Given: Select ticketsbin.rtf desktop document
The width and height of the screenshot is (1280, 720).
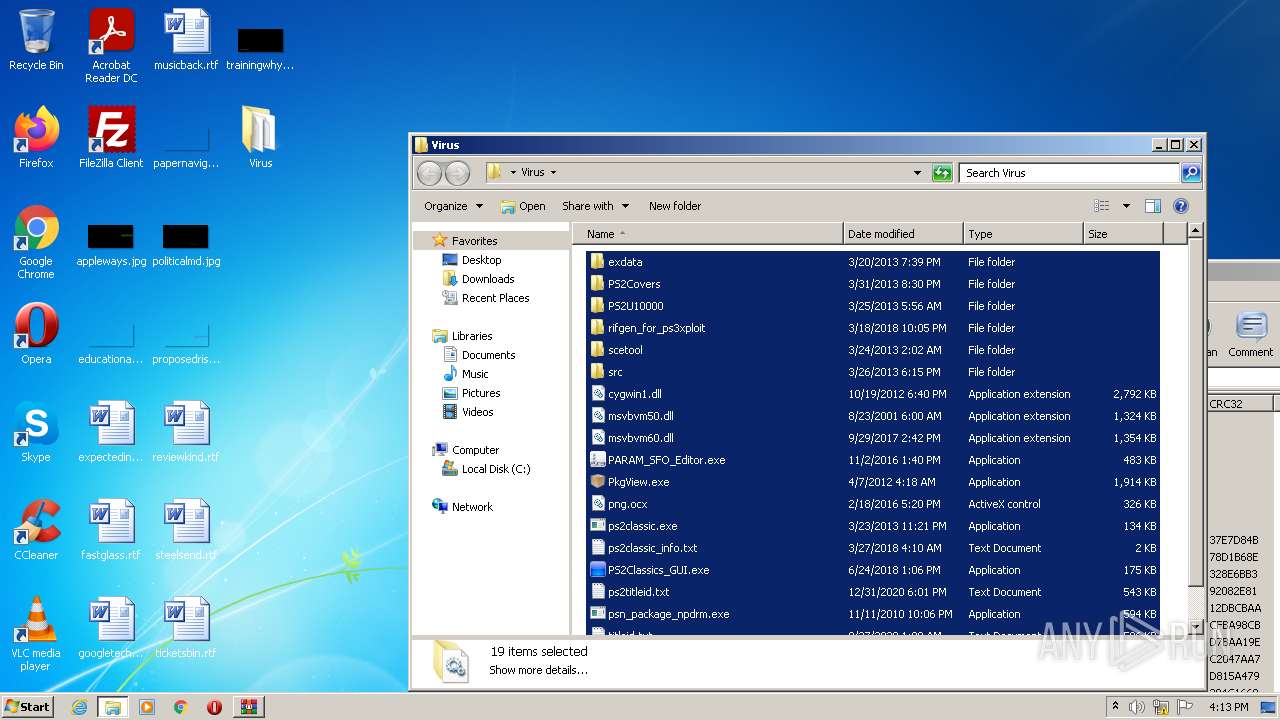Looking at the screenshot, I should point(186,627).
